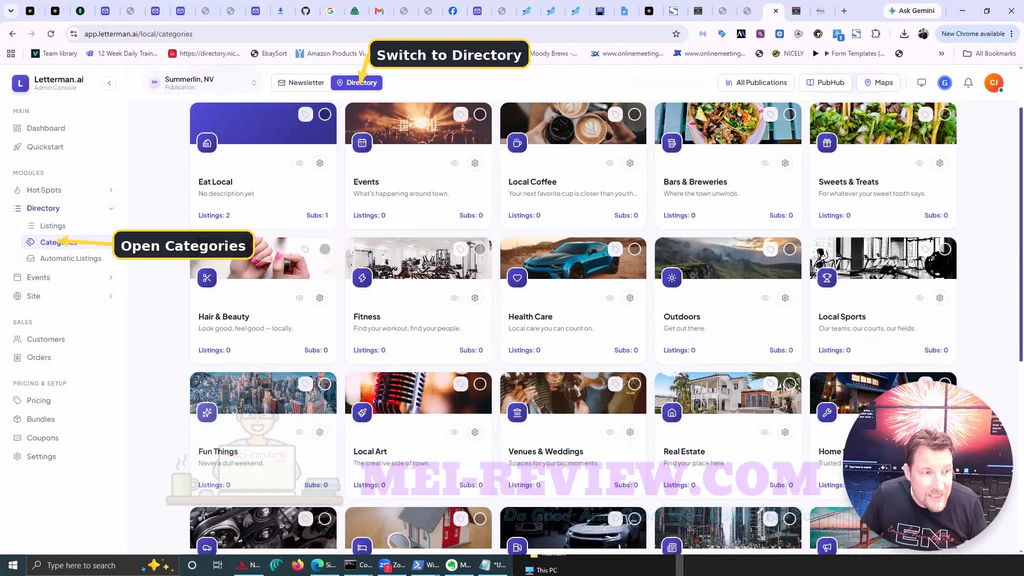The height and width of the screenshot is (576, 1024).
Task: Open the PubHub button
Action: click(x=825, y=83)
